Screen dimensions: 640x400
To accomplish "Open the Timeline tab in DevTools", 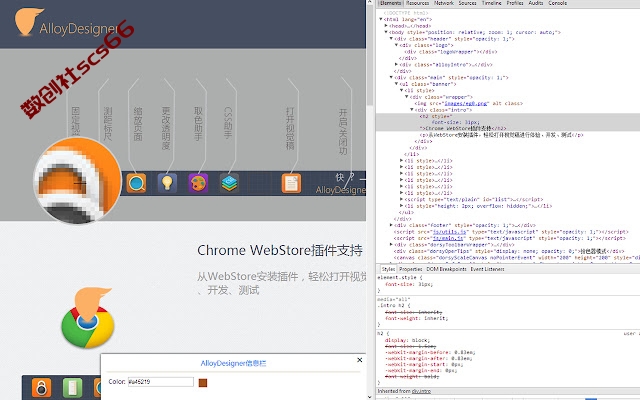I will tap(491, 3).
